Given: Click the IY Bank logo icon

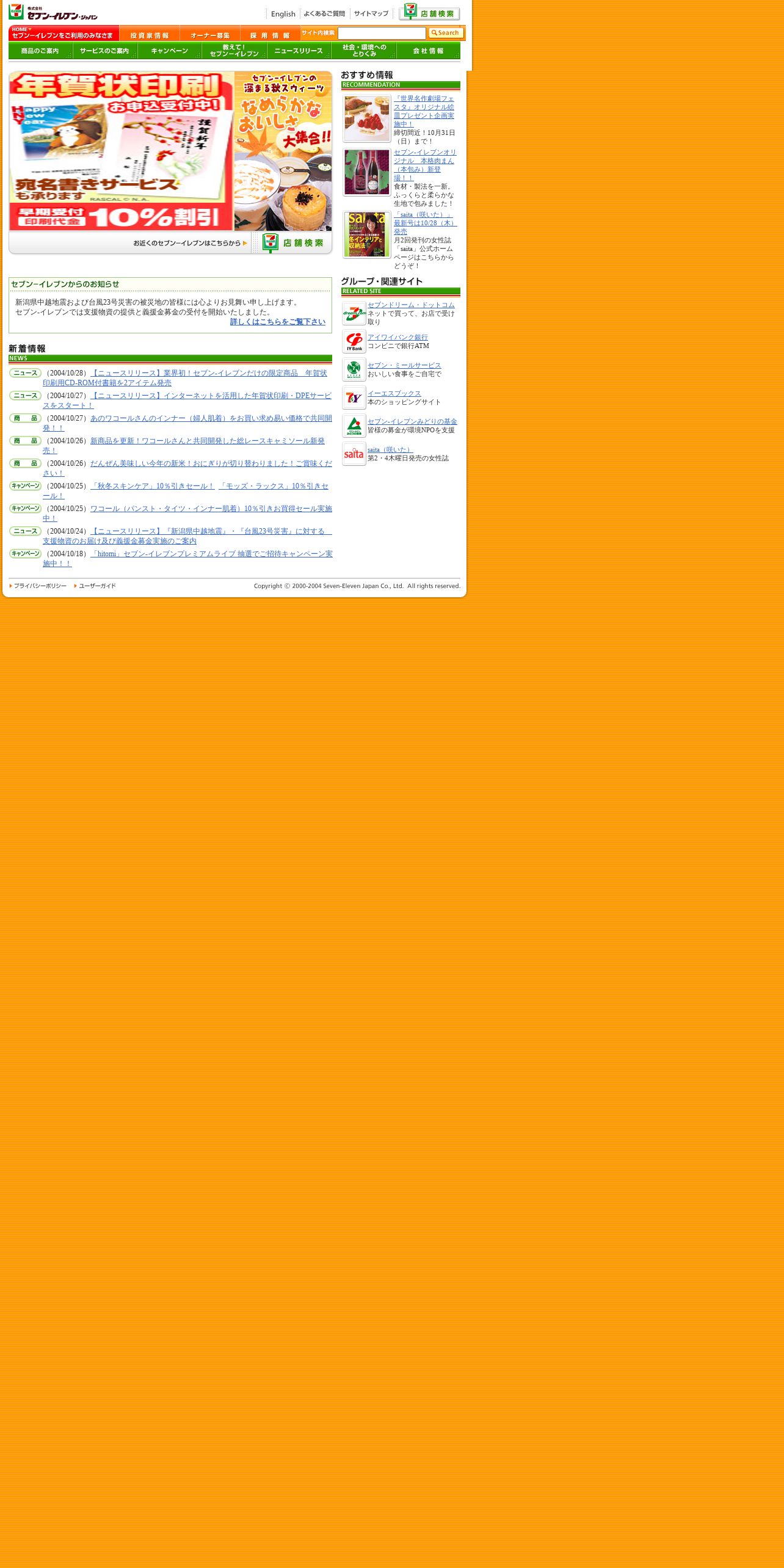Looking at the screenshot, I should (354, 341).
